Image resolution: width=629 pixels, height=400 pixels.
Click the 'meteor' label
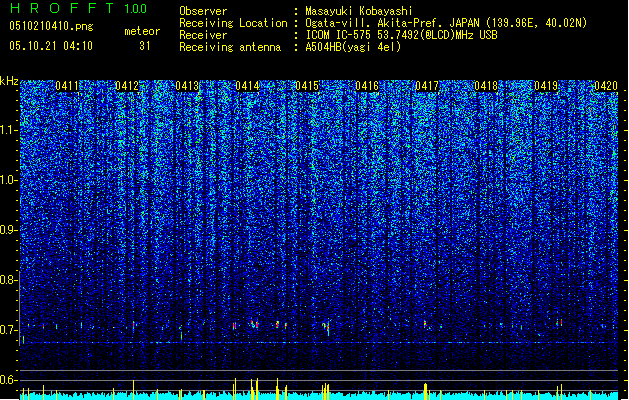142,31
